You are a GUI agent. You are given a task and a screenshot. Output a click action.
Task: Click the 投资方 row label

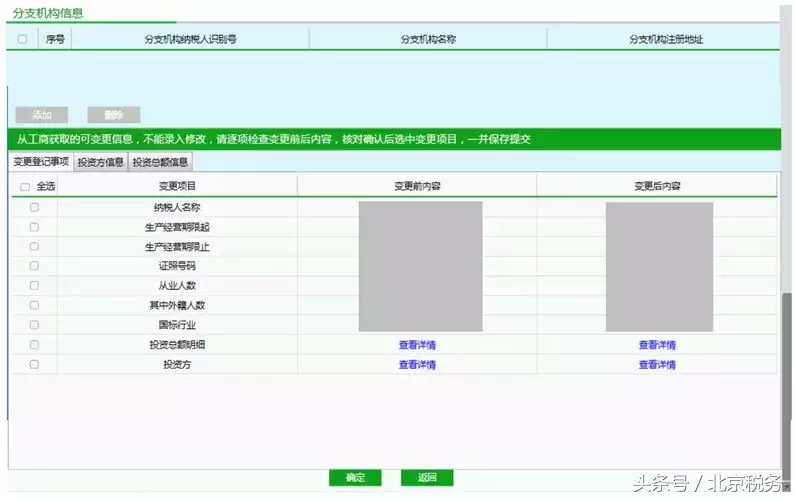click(x=177, y=365)
